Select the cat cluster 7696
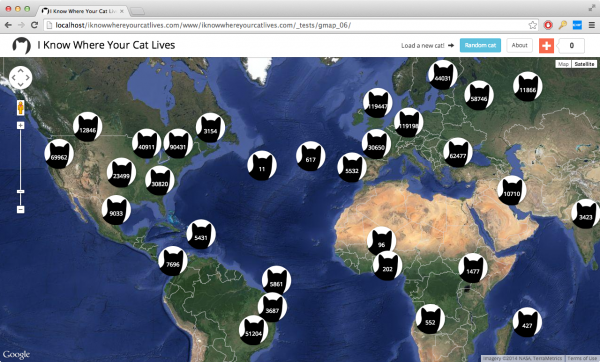 coord(173,261)
